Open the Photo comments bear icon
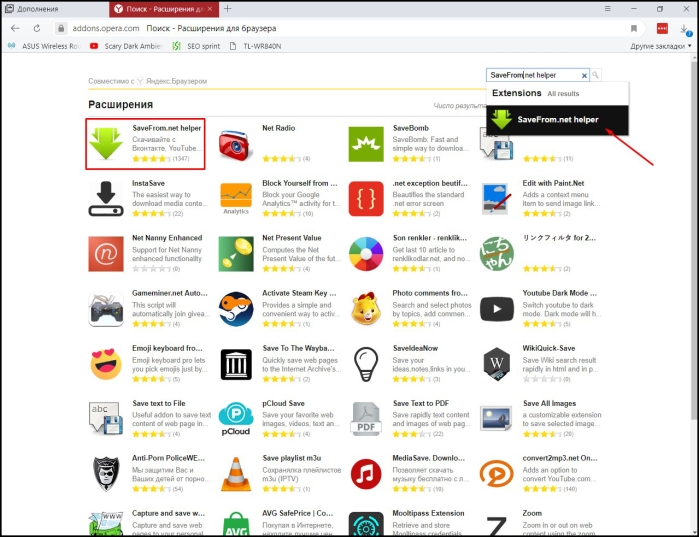Screen dimensions: 699x537 (x=366, y=308)
